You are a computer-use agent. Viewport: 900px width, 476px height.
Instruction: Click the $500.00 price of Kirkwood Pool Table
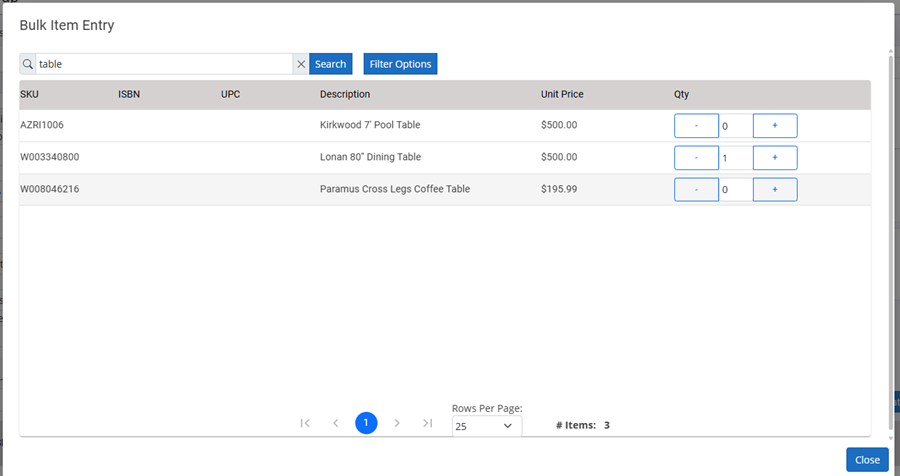(x=559, y=125)
